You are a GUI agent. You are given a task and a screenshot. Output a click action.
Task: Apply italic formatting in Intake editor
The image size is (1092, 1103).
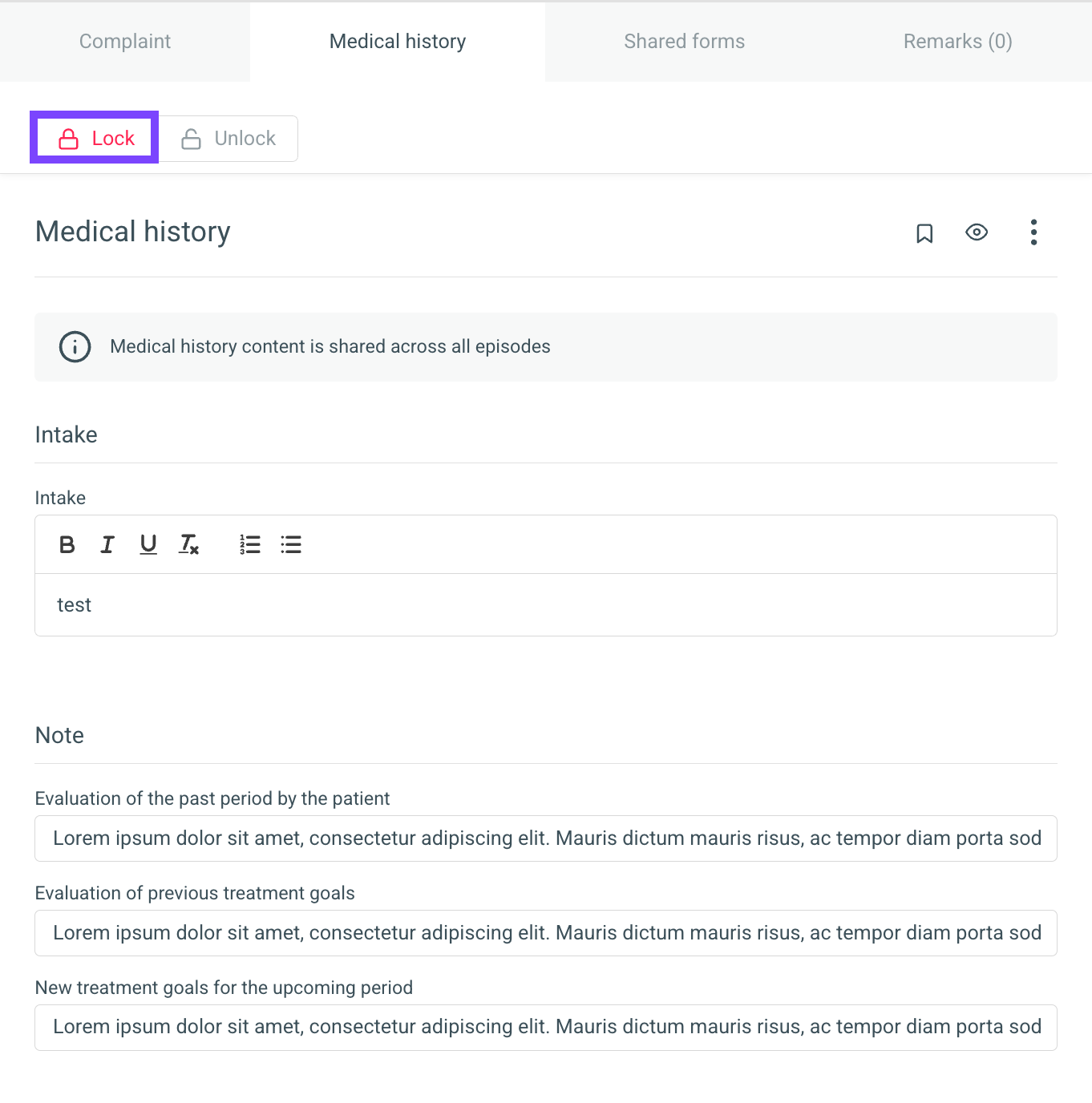point(107,545)
